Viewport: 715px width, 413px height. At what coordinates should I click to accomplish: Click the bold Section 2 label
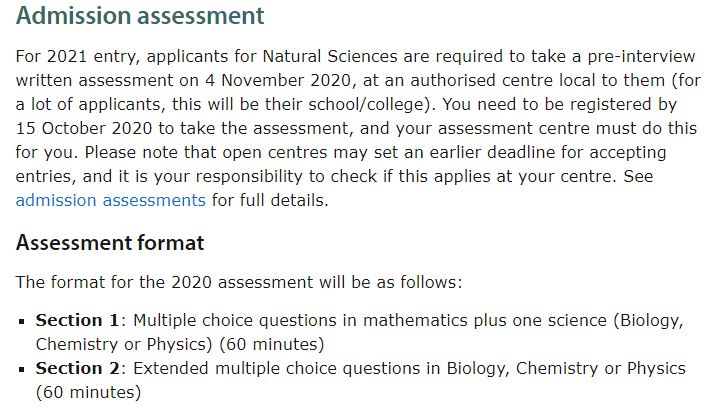point(78,368)
